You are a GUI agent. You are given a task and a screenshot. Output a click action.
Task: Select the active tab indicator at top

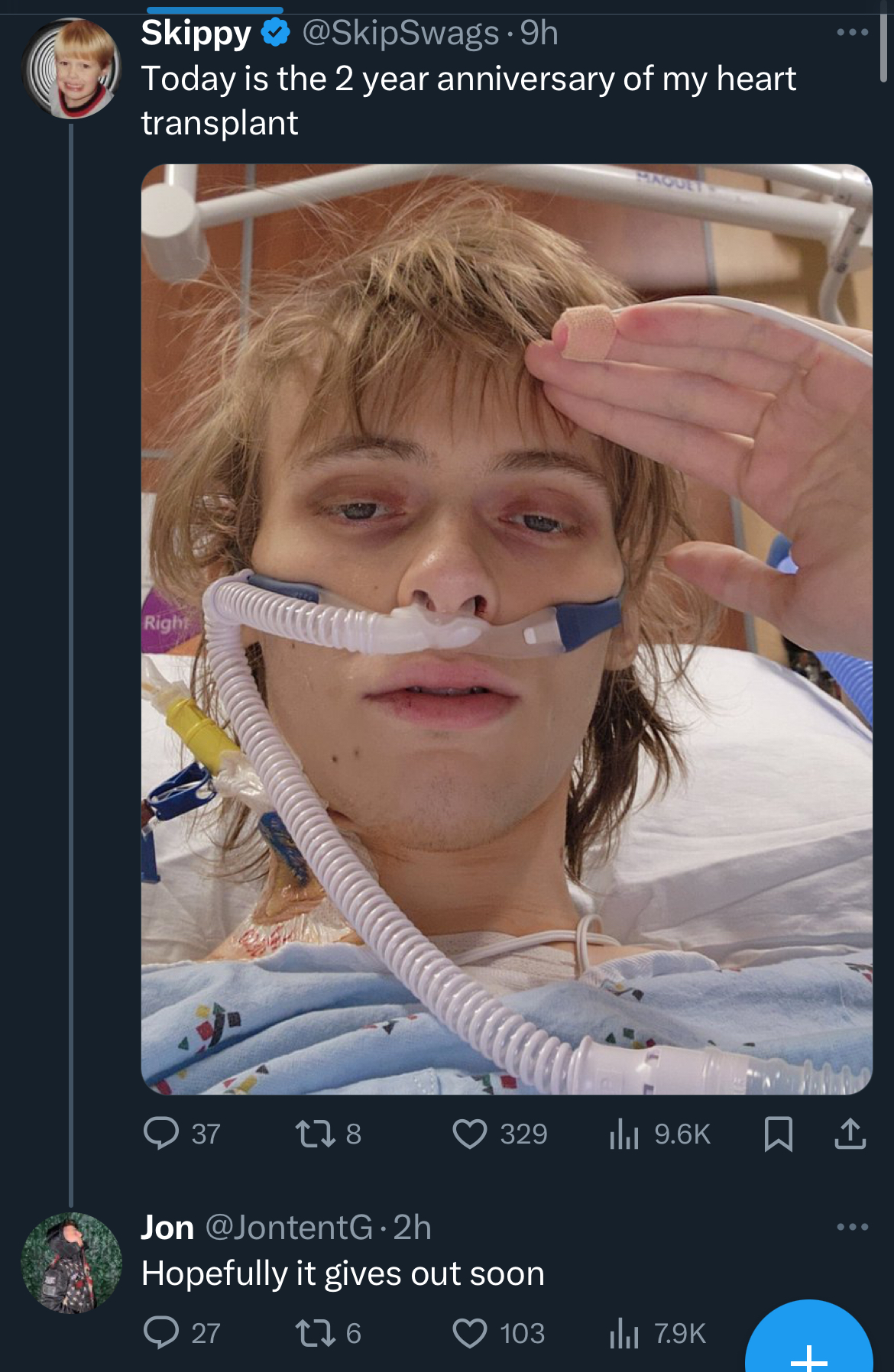pos(215,10)
